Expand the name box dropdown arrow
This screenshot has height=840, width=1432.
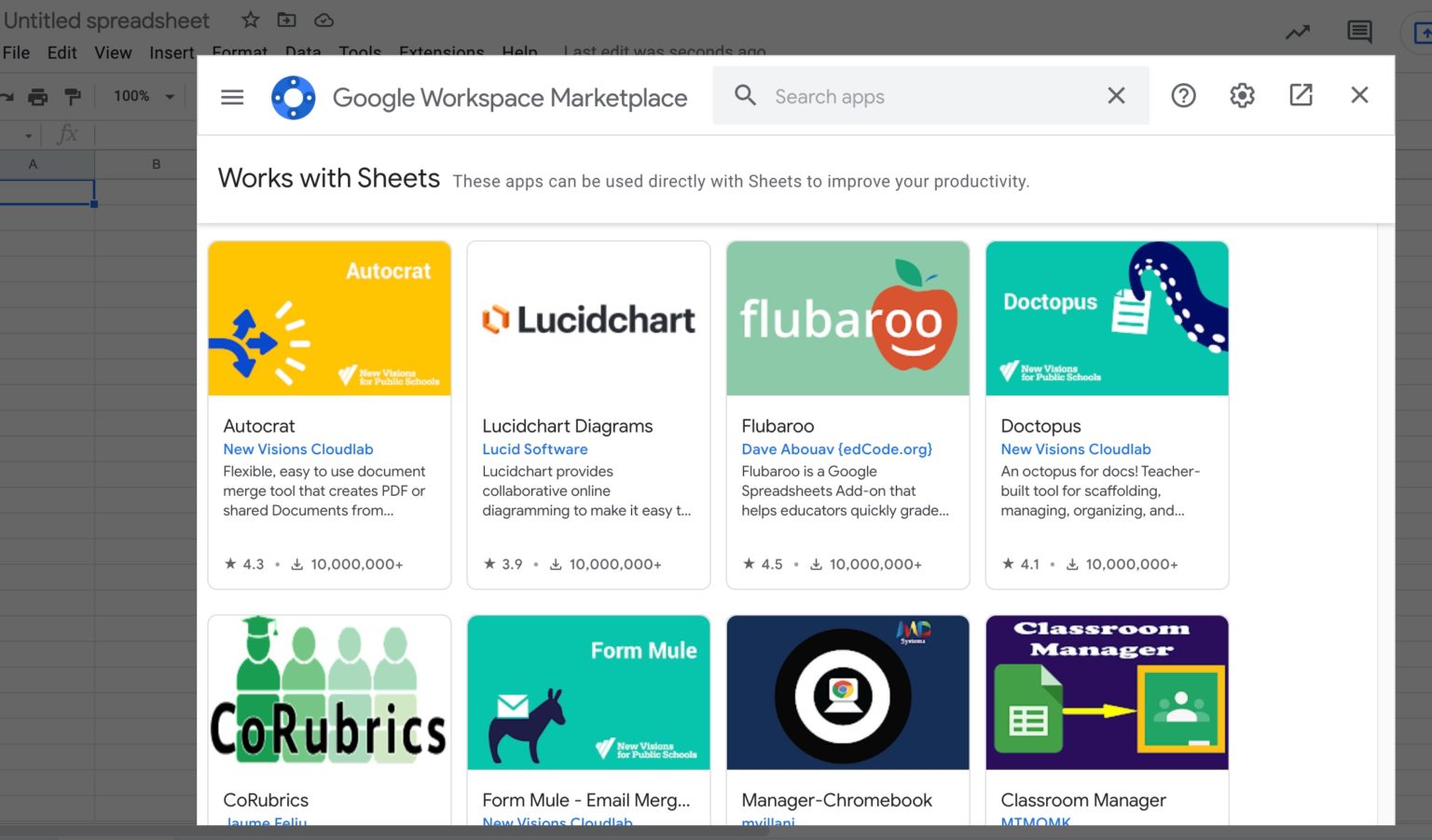click(28, 136)
